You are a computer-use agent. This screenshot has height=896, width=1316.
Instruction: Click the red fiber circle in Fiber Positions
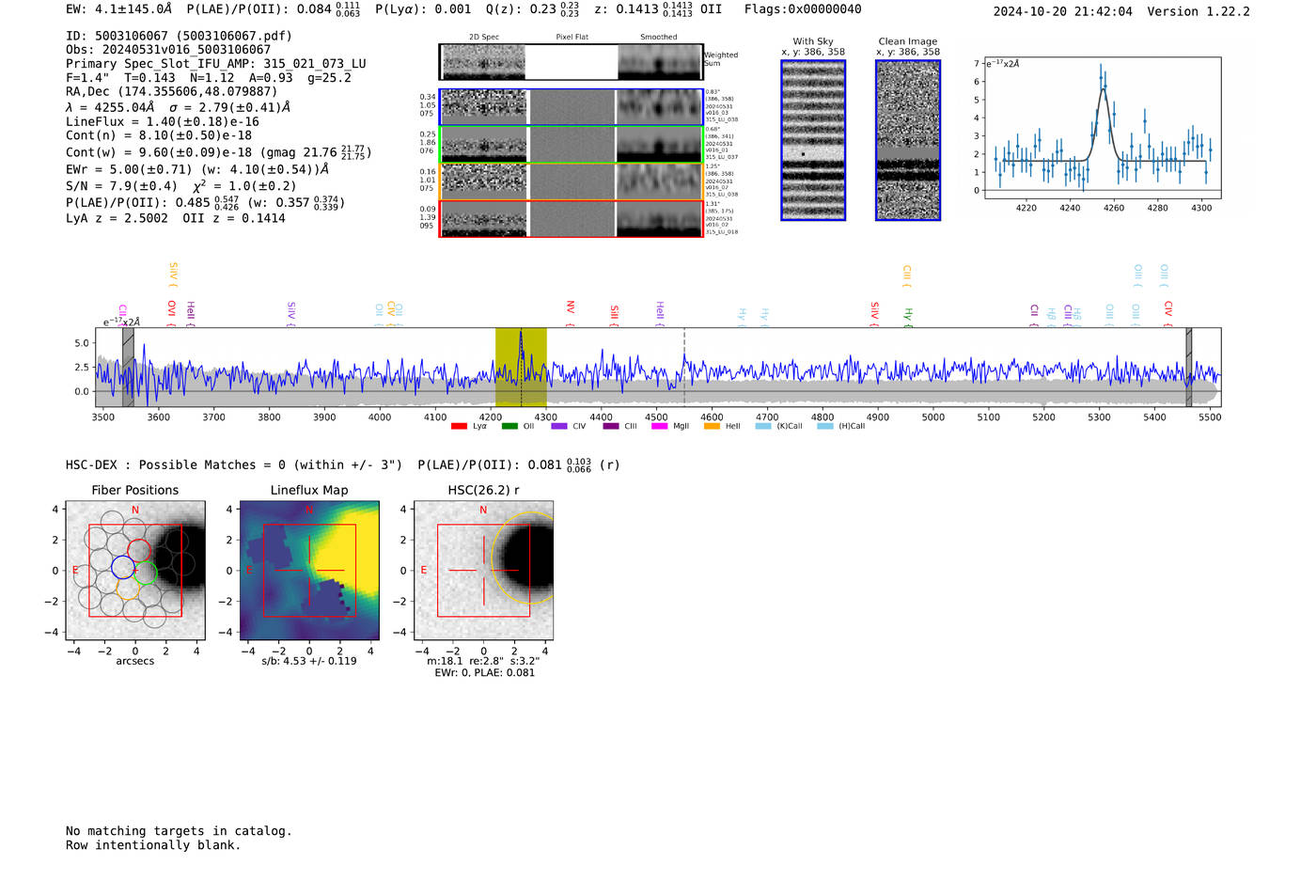click(x=138, y=551)
